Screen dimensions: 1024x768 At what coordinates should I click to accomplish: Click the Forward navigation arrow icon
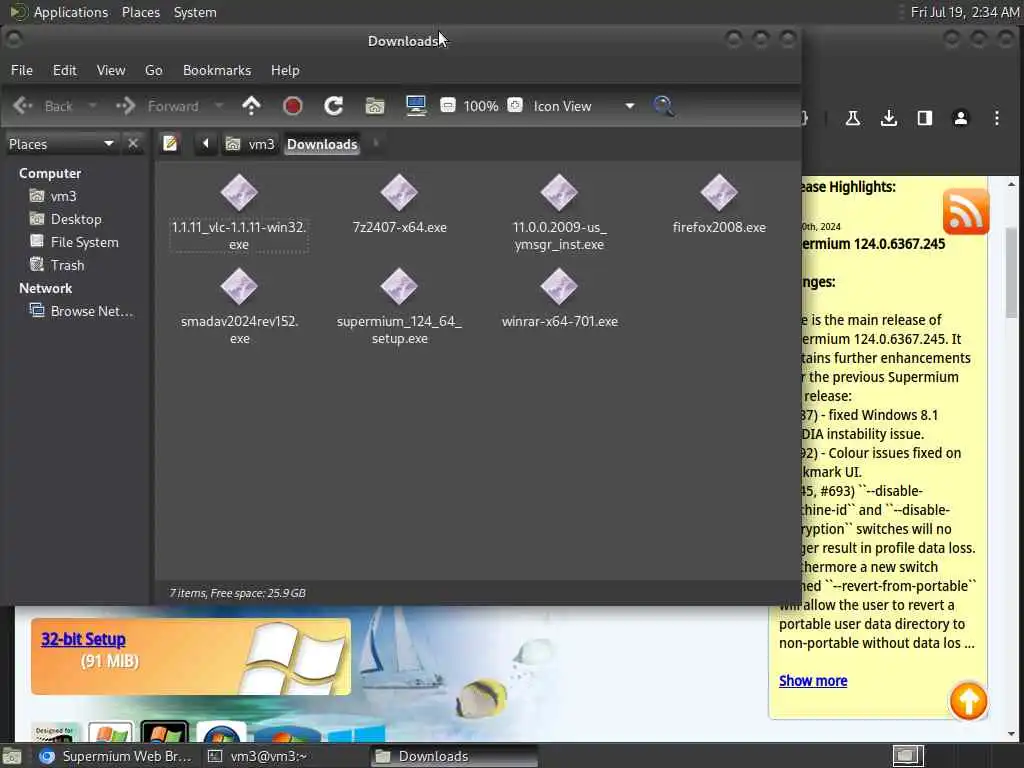point(125,105)
